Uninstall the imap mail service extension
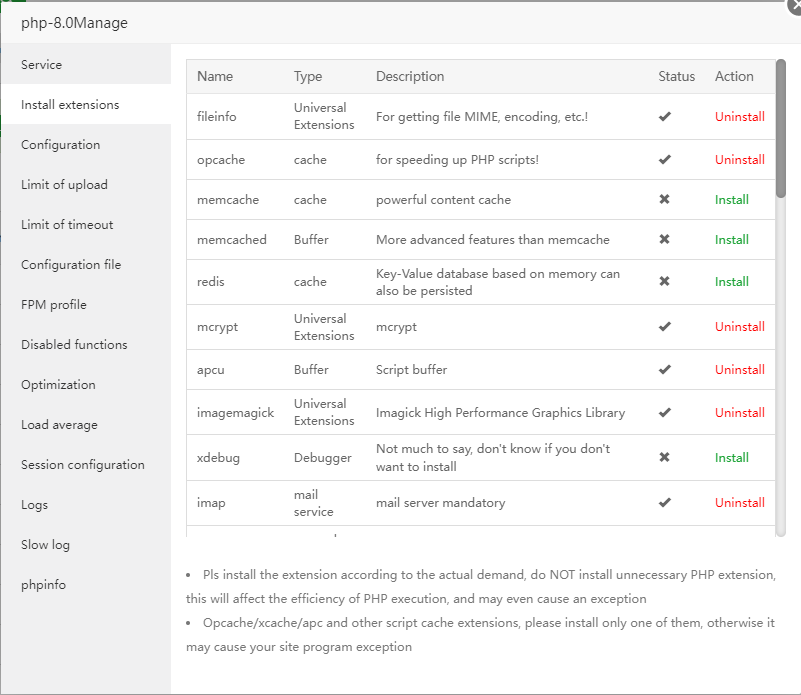Image resolution: width=801 pixels, height=695 pixels. click(740, 503)
